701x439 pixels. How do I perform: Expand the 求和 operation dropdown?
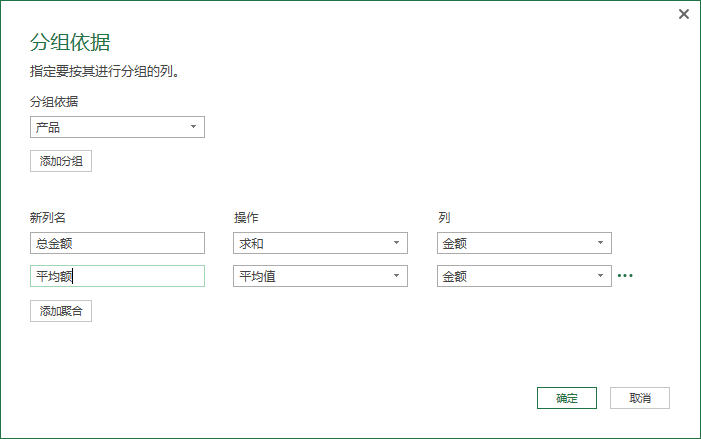pyautogui.click(x=320, y=243)
